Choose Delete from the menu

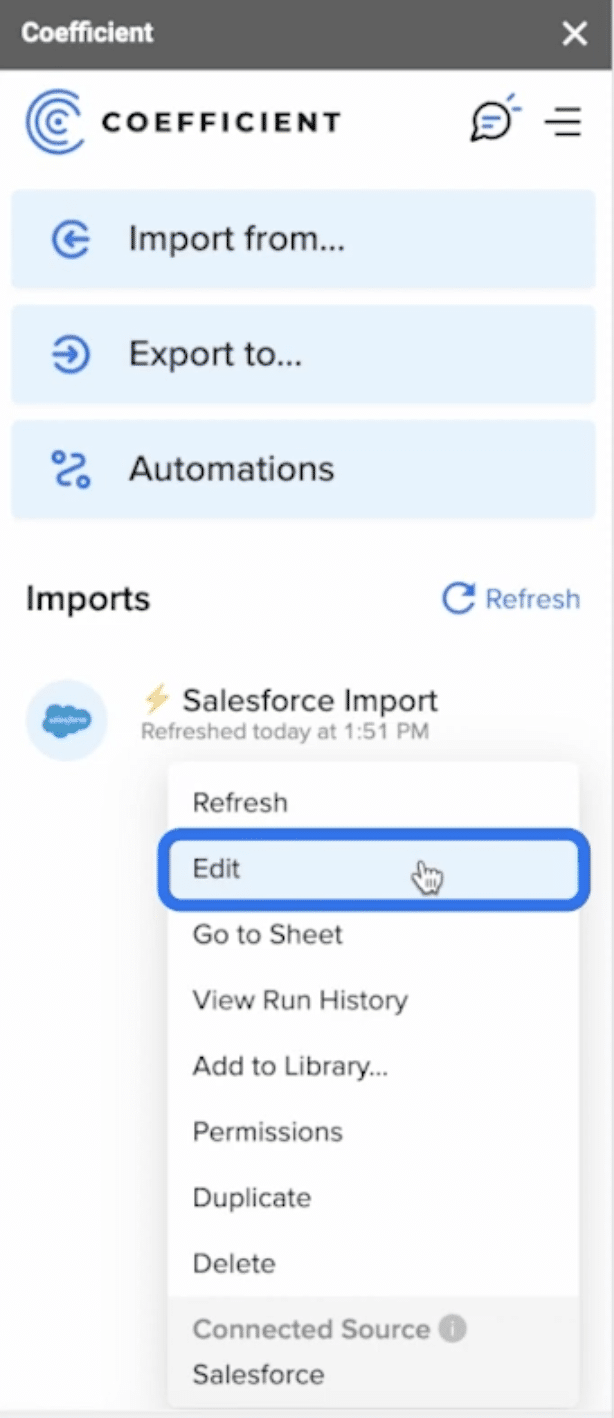pyautogui.click(x=373, y=1263)
